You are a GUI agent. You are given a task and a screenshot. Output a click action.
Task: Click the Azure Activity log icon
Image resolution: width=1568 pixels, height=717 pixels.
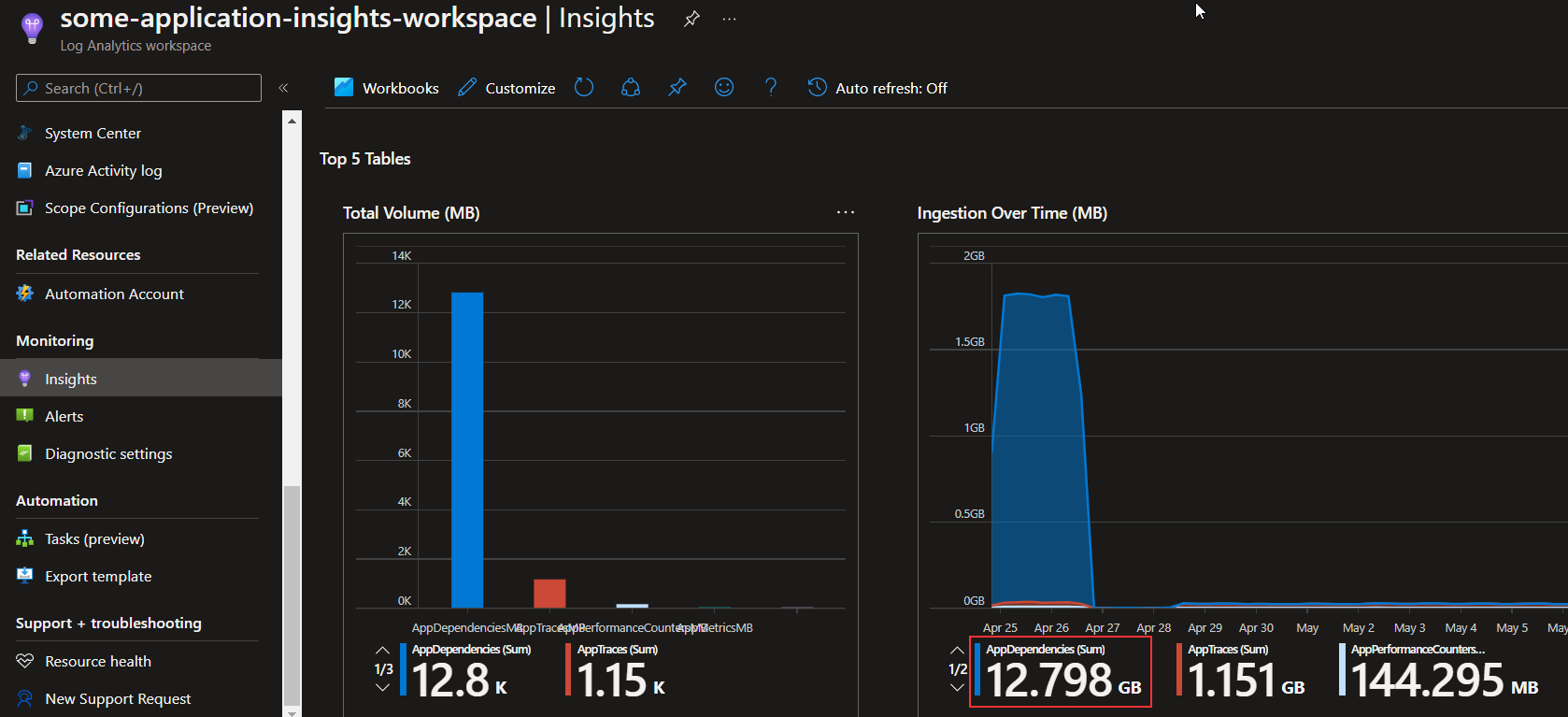point(25,171)
